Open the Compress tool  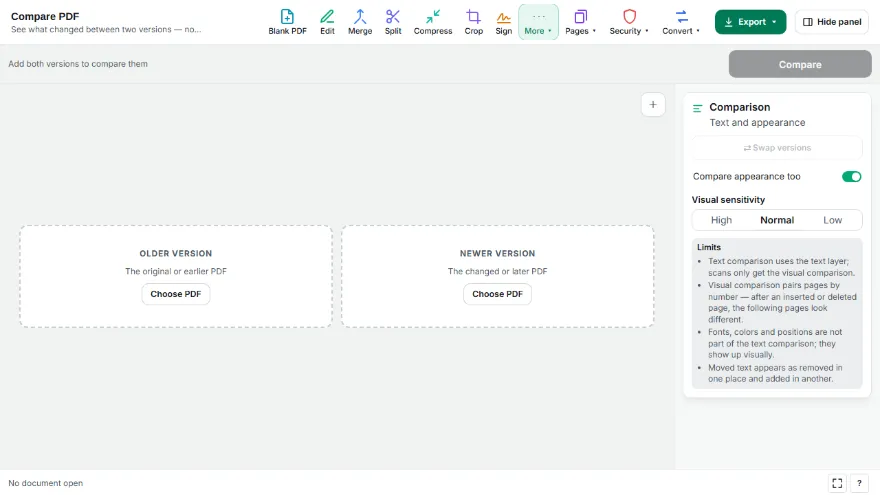433,22
